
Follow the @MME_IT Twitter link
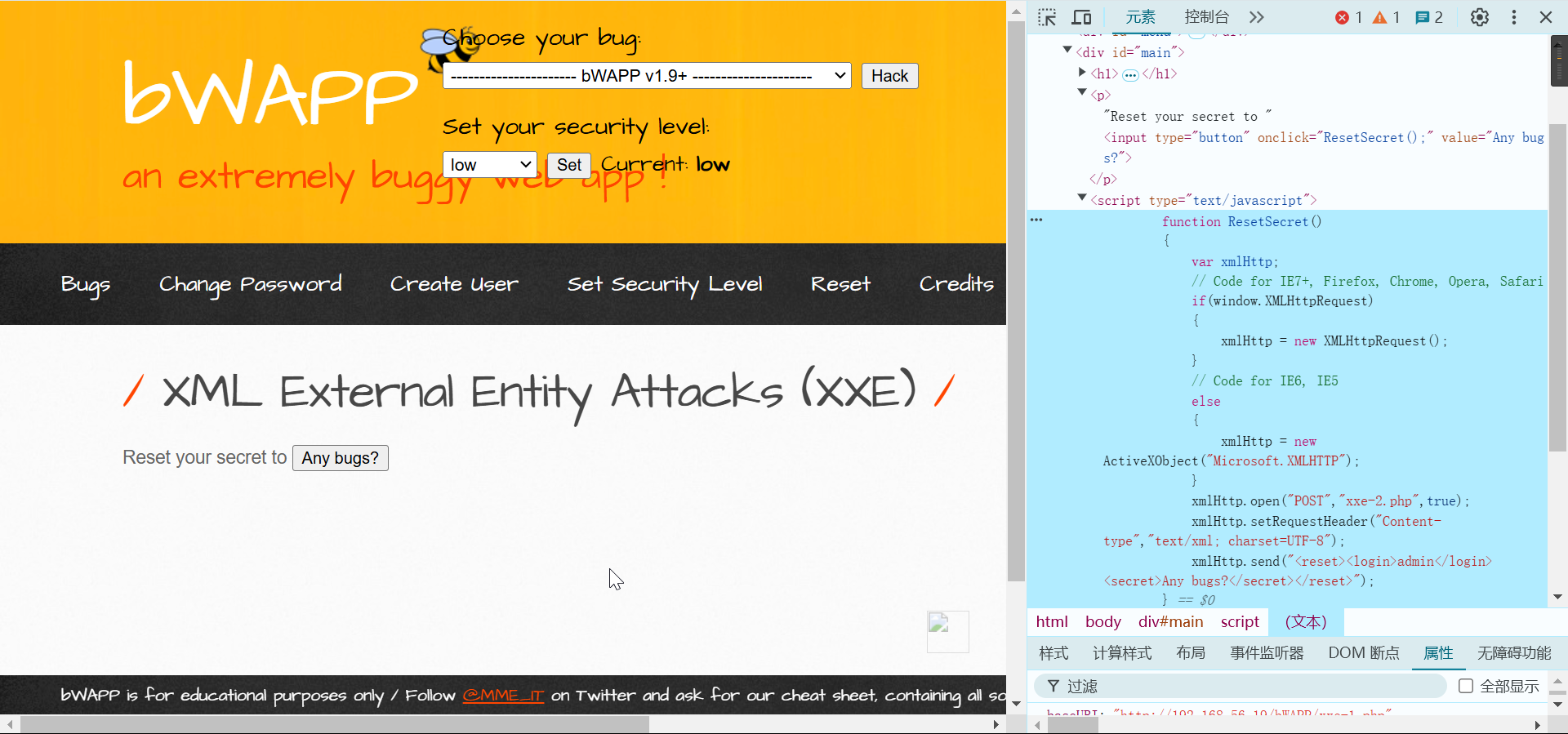pos(503,696)
